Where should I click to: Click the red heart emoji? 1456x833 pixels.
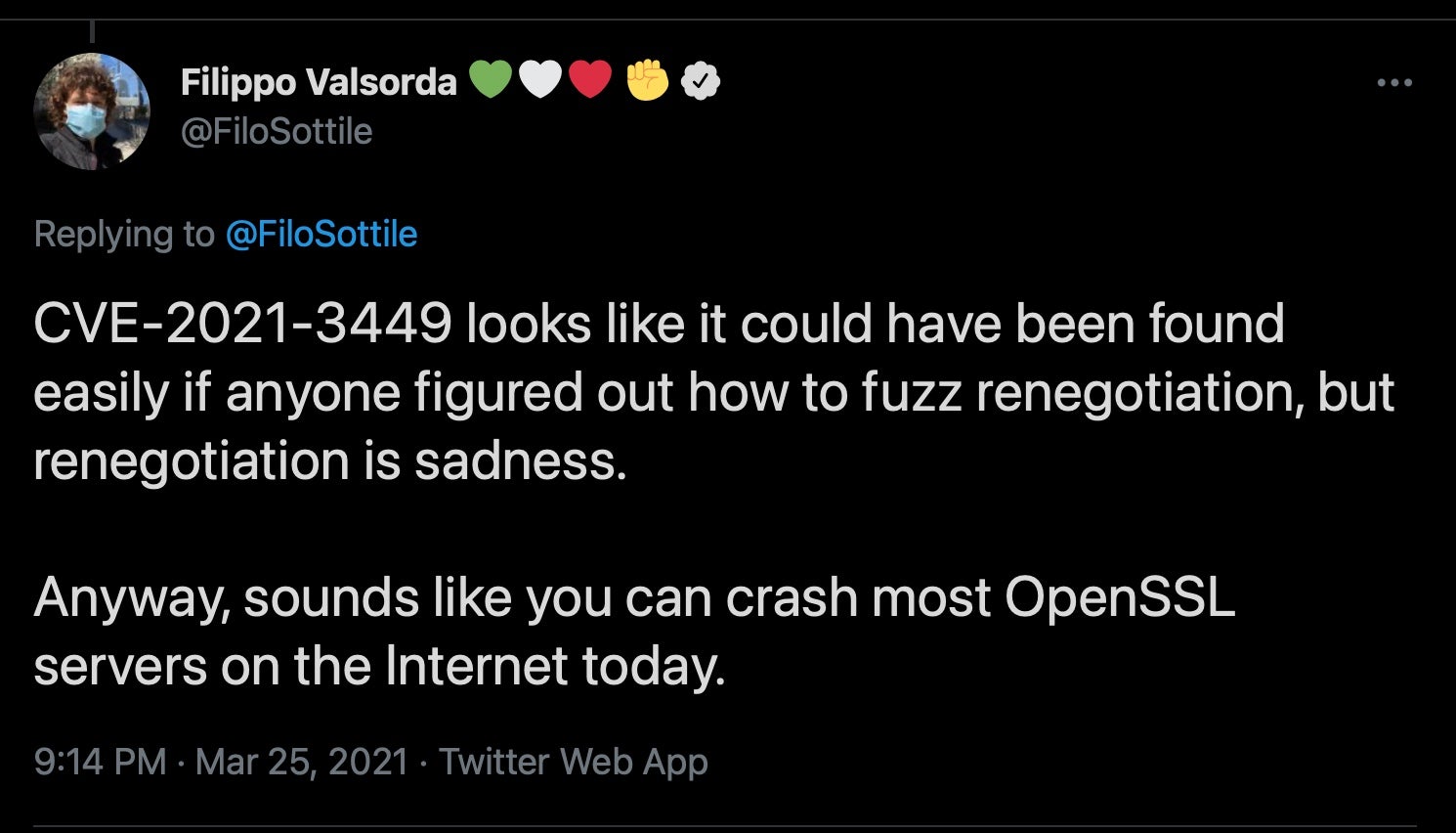pos(589,81)
